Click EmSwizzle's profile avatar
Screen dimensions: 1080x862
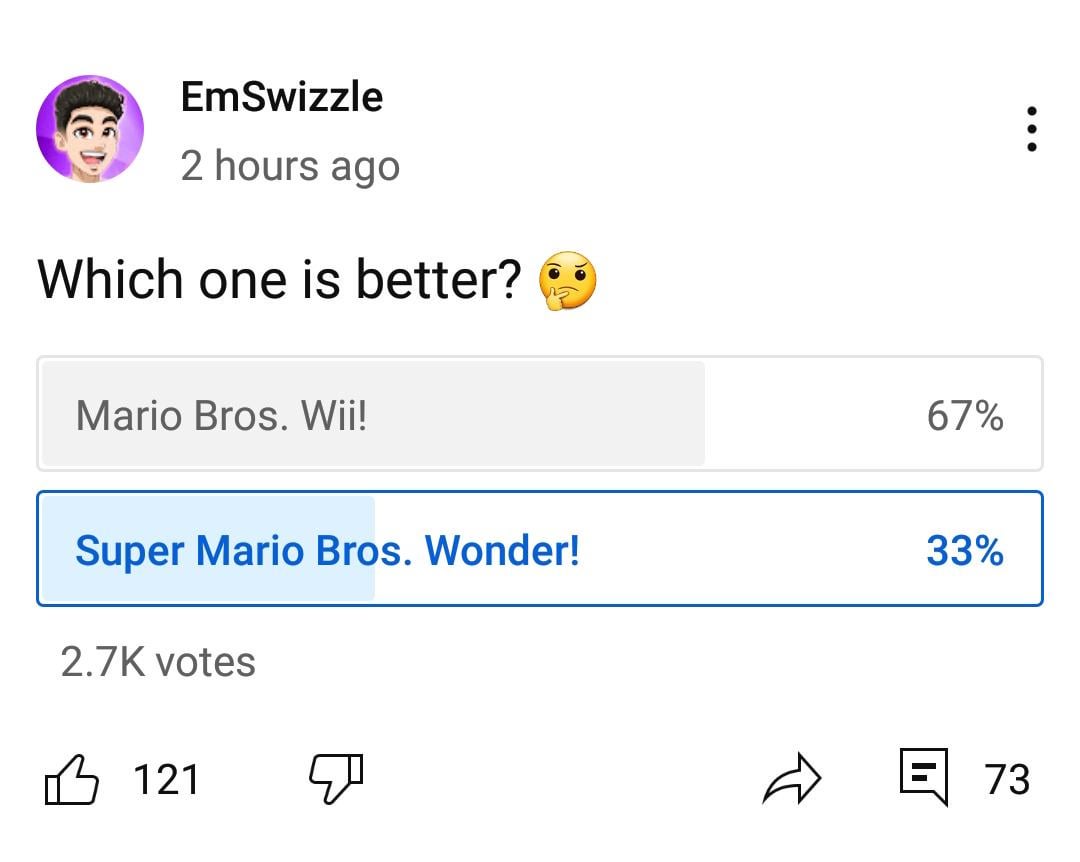tap(90, 130)
